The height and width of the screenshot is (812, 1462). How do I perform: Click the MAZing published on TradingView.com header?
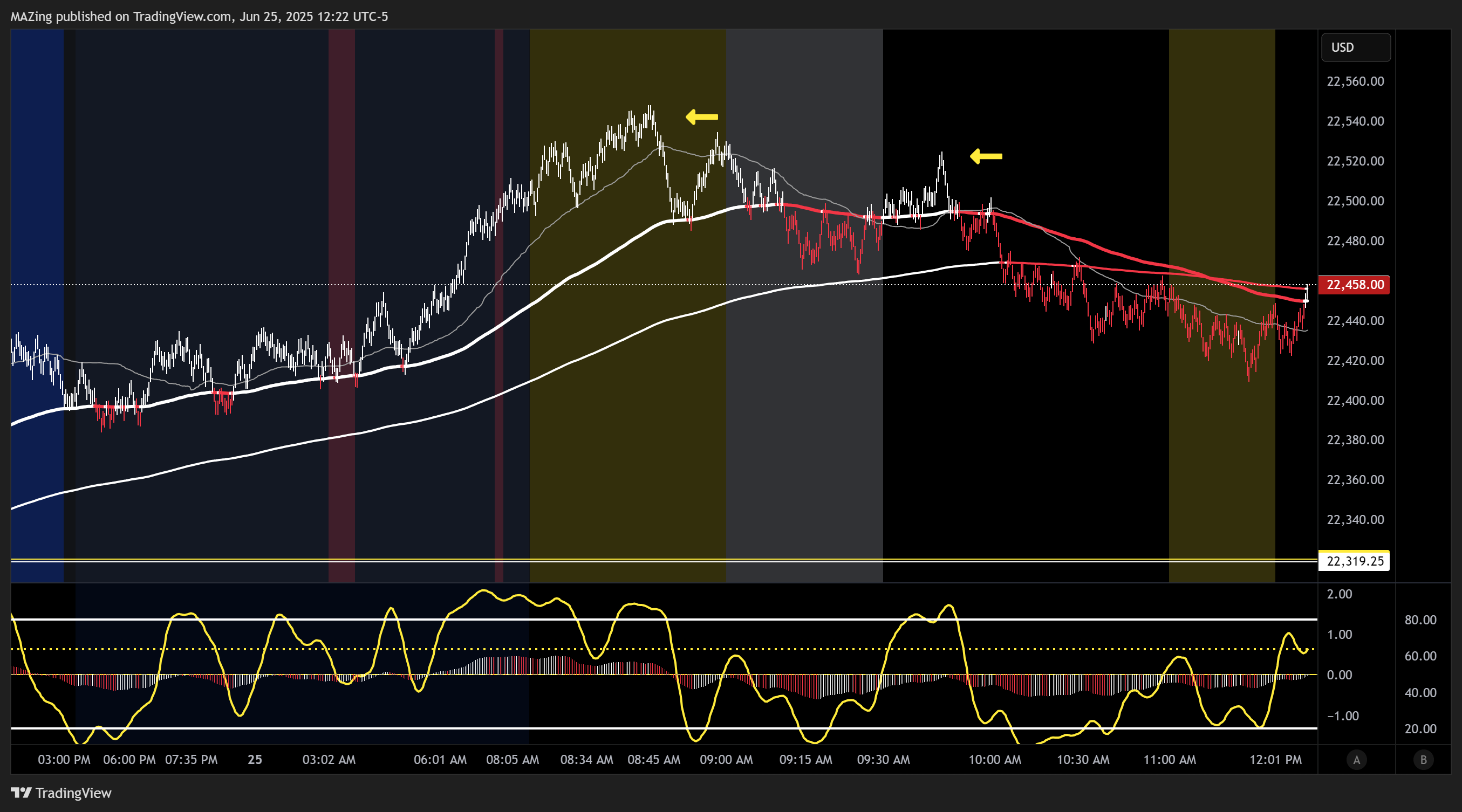point(199,16)
